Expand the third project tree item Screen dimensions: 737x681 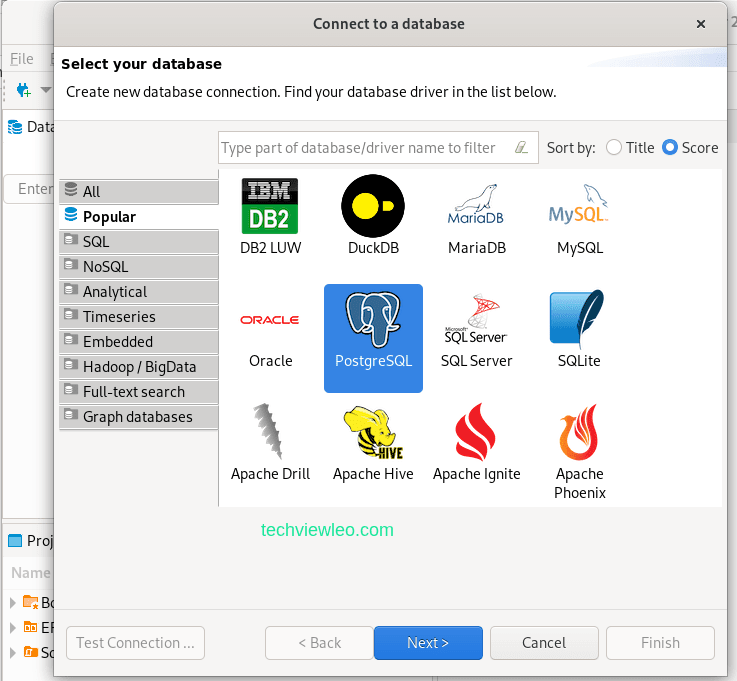click(x=13, y=652)
